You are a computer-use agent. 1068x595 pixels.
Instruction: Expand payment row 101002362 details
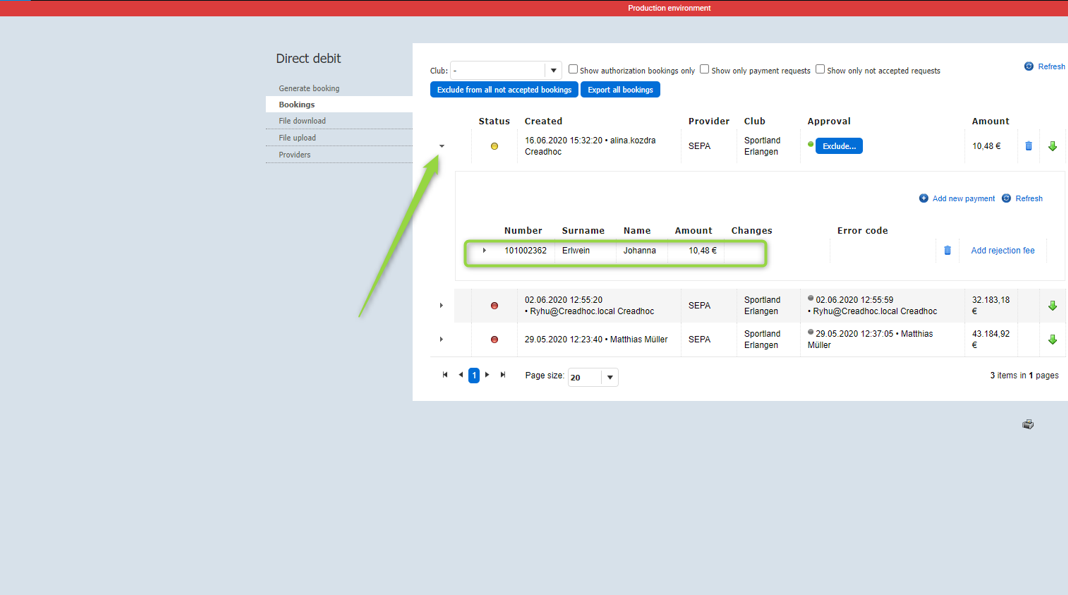coord(484,251)
